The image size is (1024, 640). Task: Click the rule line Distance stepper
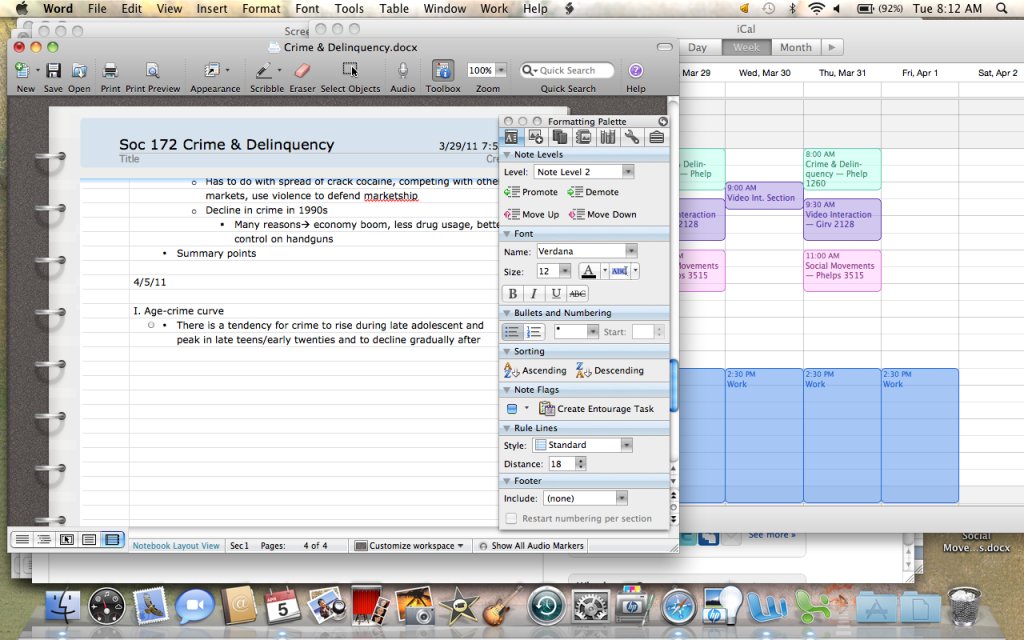581,464
